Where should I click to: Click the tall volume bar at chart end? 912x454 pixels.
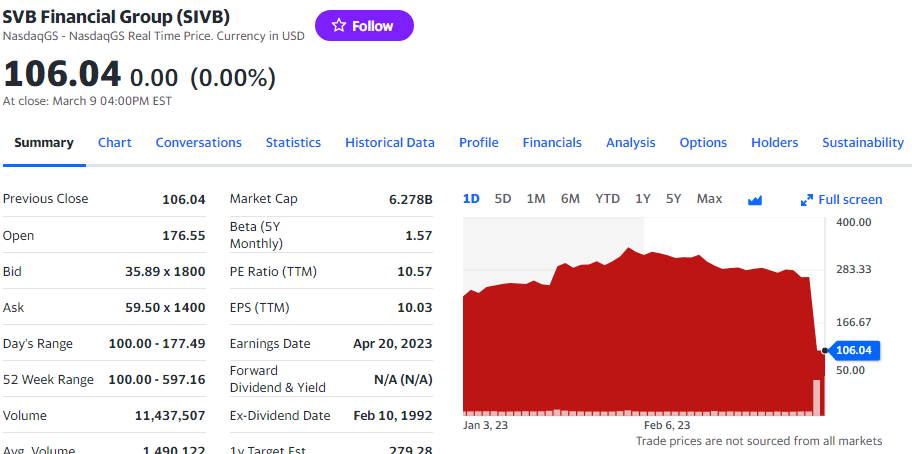coord(817,398)
